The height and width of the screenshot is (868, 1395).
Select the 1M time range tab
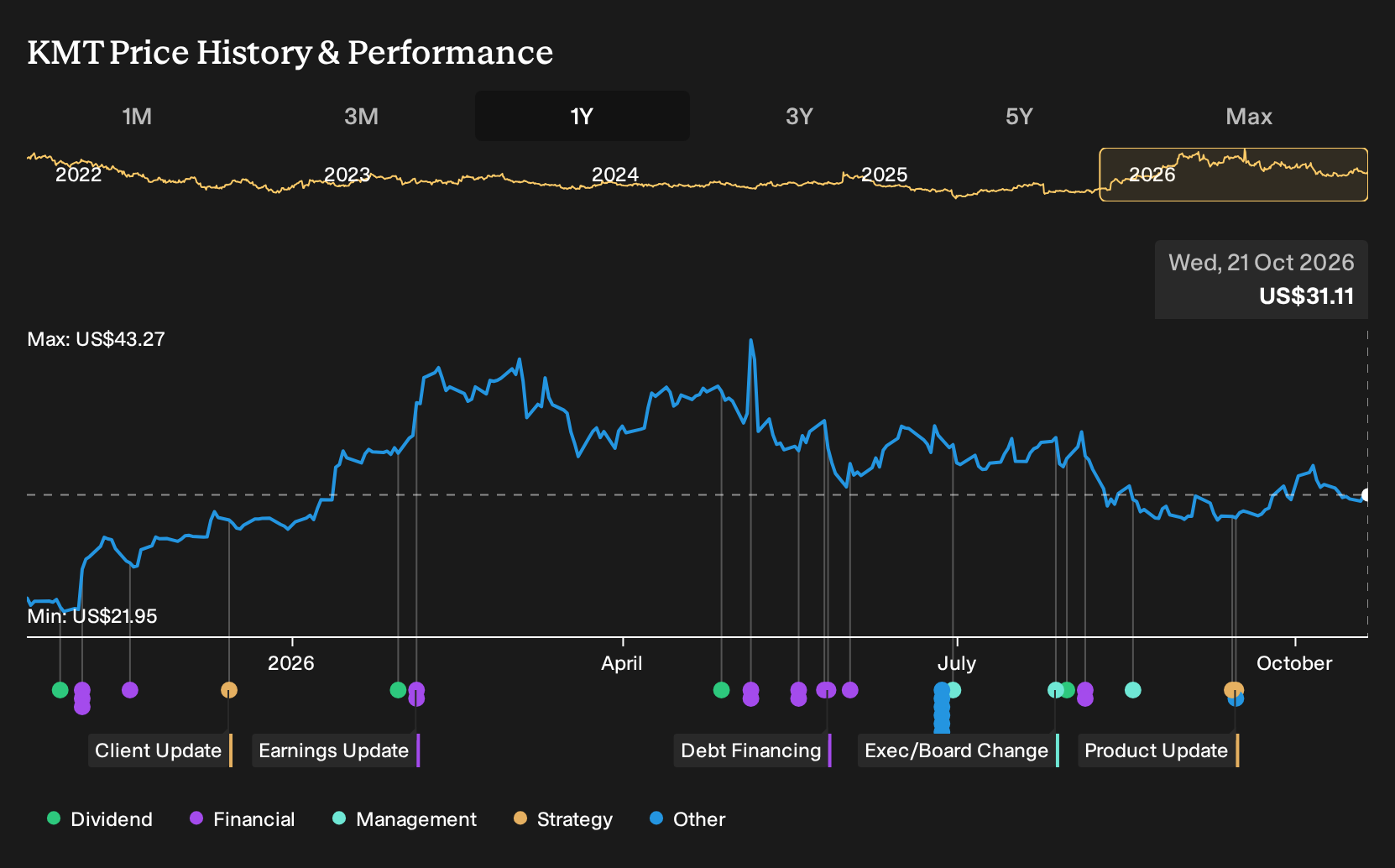click(x=137, y=116)
